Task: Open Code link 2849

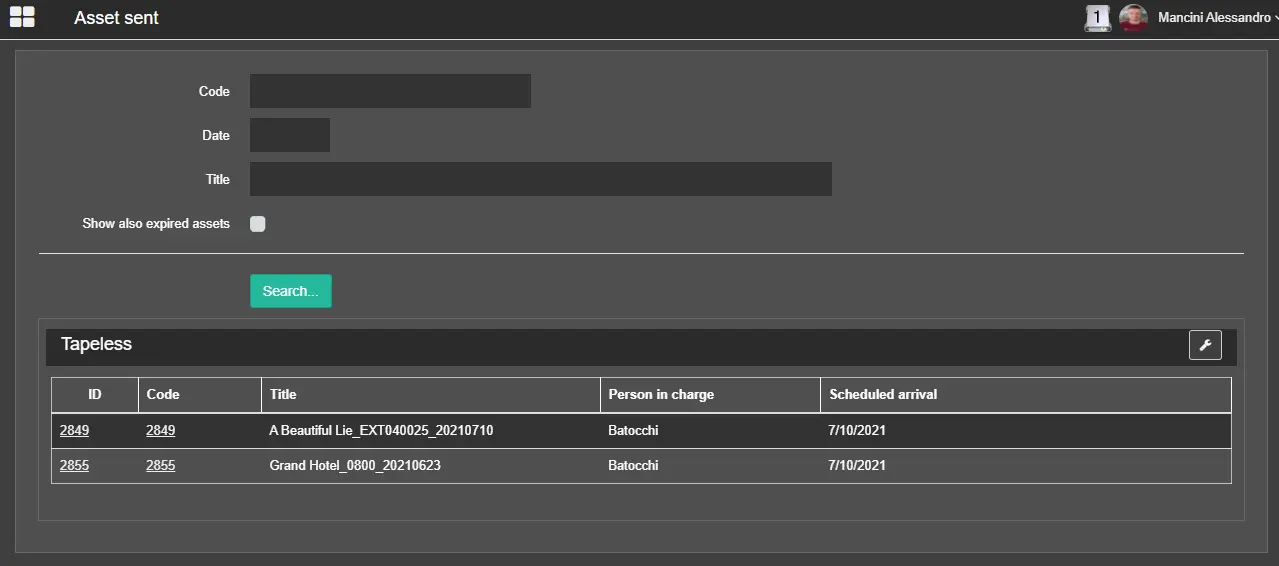Action: pos(160,431)
